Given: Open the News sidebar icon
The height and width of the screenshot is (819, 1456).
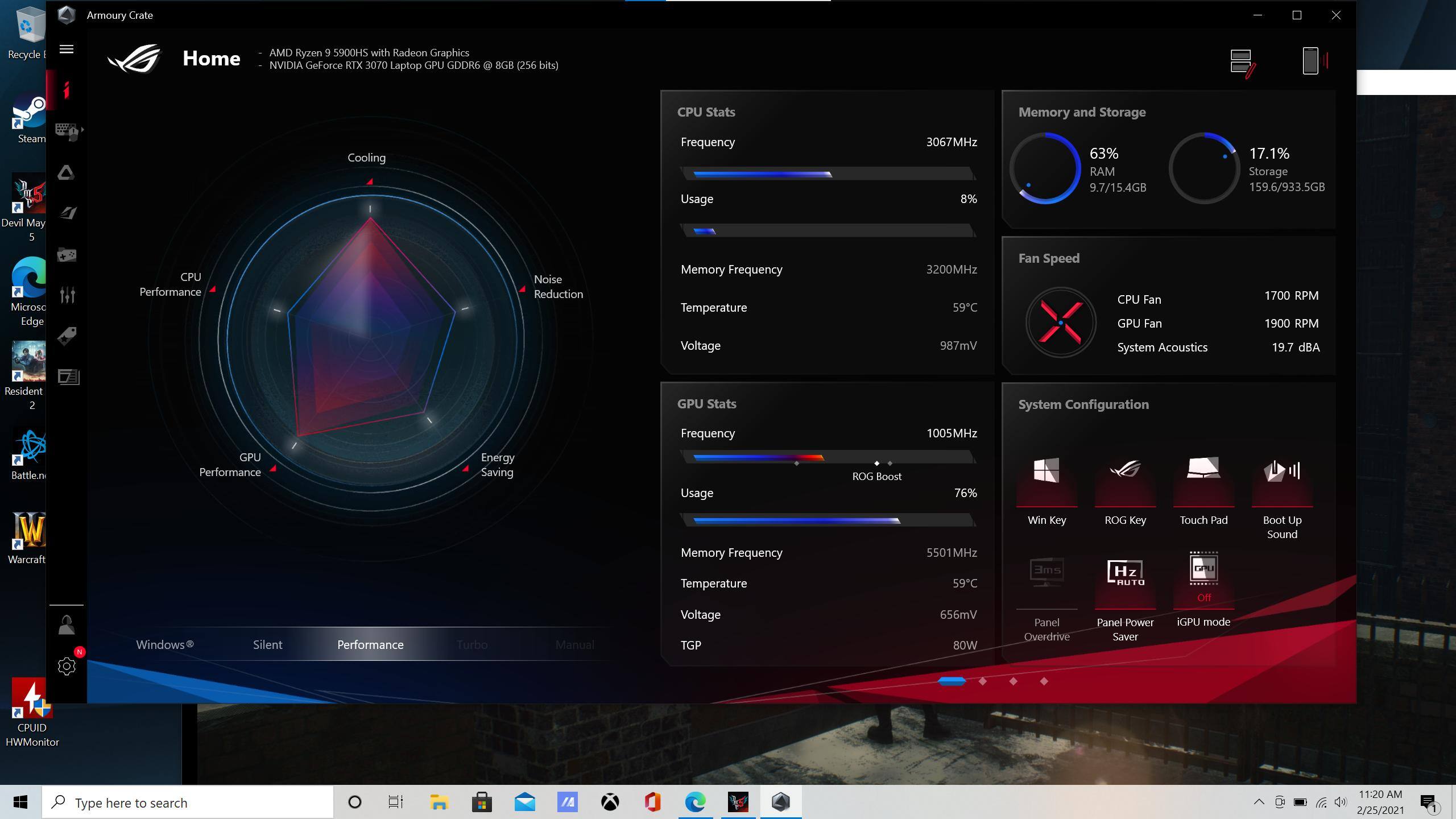Looking at the screenshot, I should (68, 377).
